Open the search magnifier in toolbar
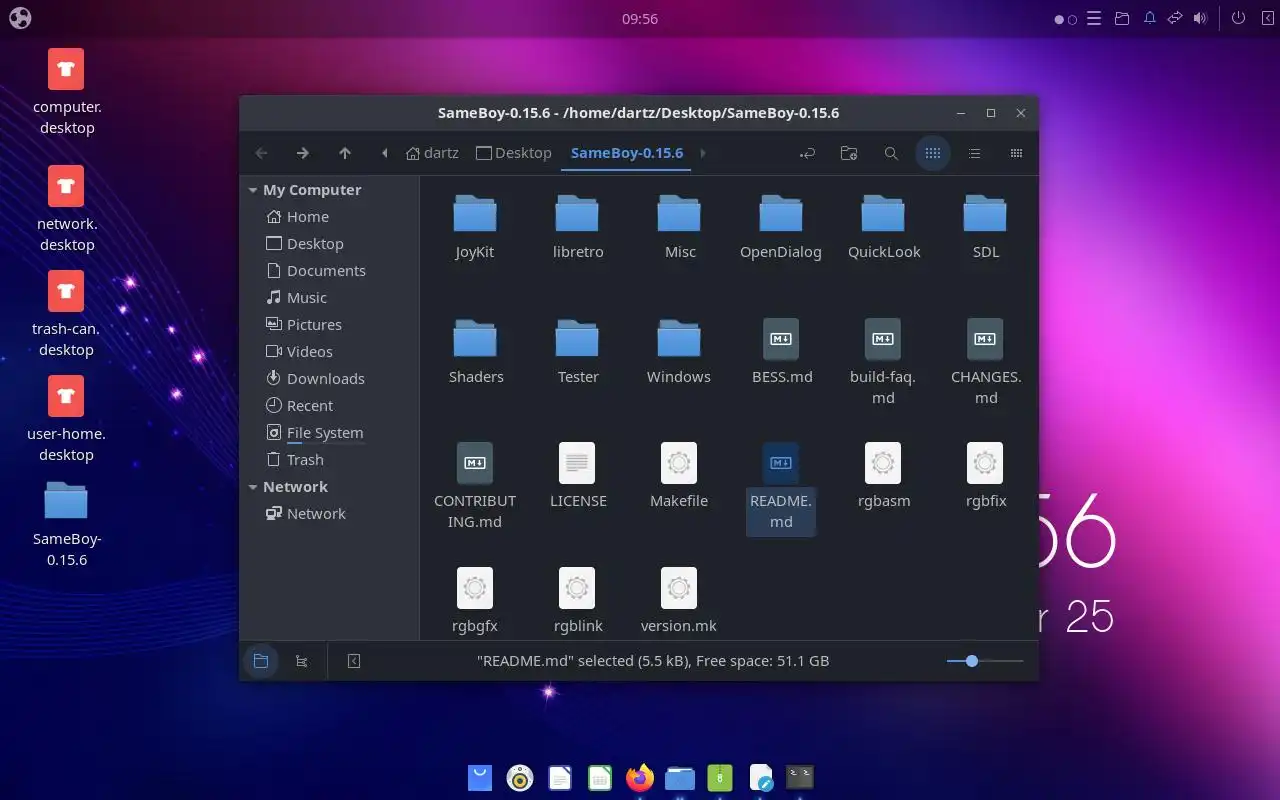This screenshot has height=800, width=1280. (891, 153)
